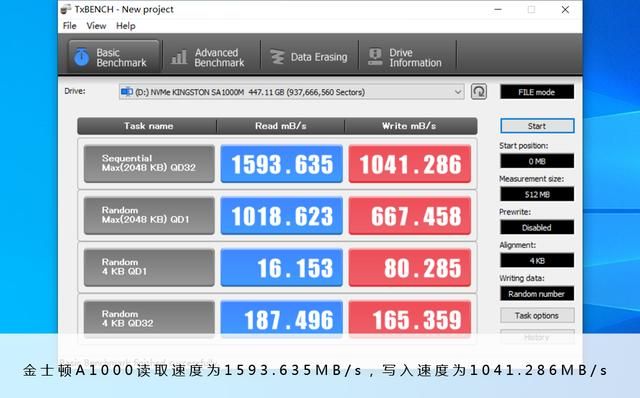Viewport: 640px width, 398px height.
Task: Select the 1018.623 read result
Action: (x=282, y=215)
